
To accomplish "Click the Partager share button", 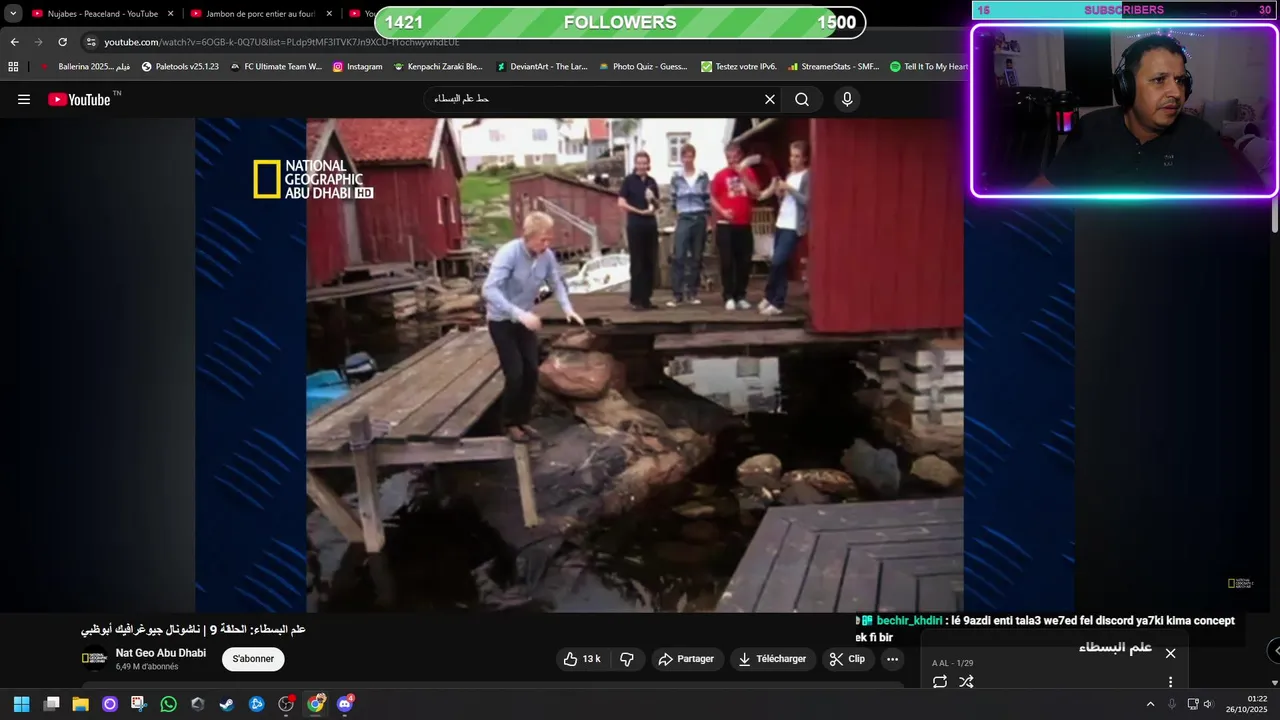I will 687,659.
